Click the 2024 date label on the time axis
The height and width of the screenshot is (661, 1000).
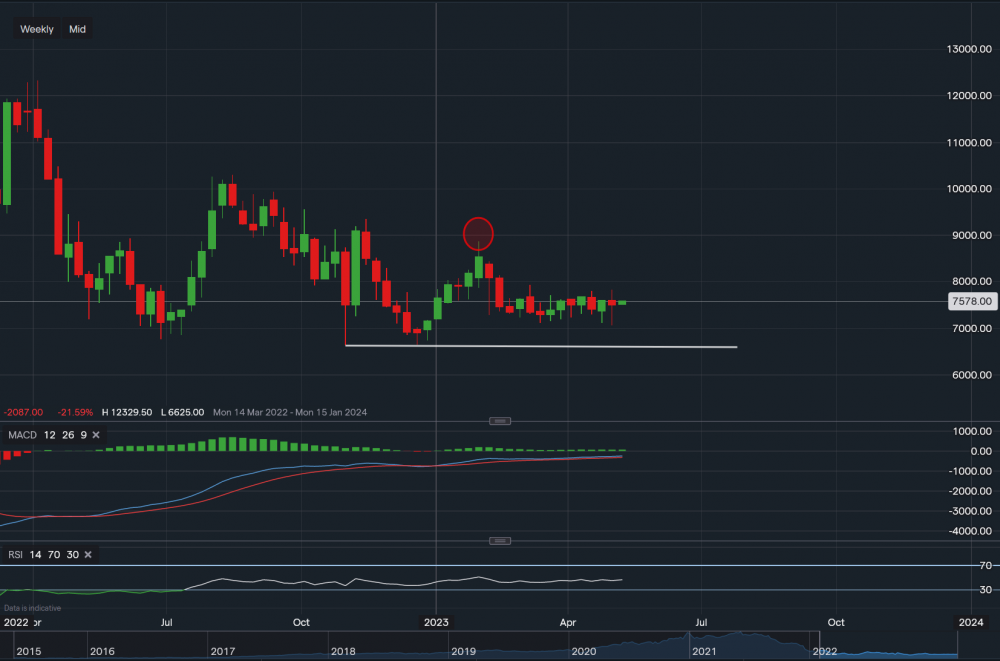970,622
